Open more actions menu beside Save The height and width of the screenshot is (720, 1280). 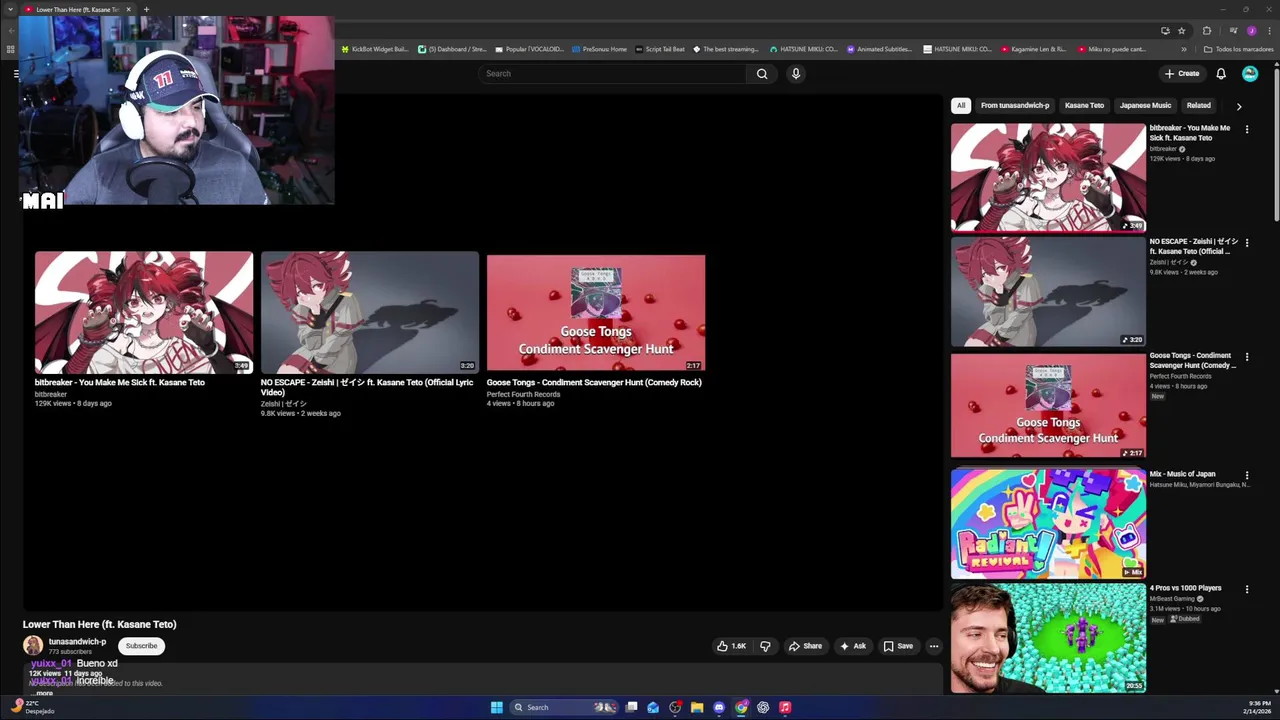tap(934, 646)
